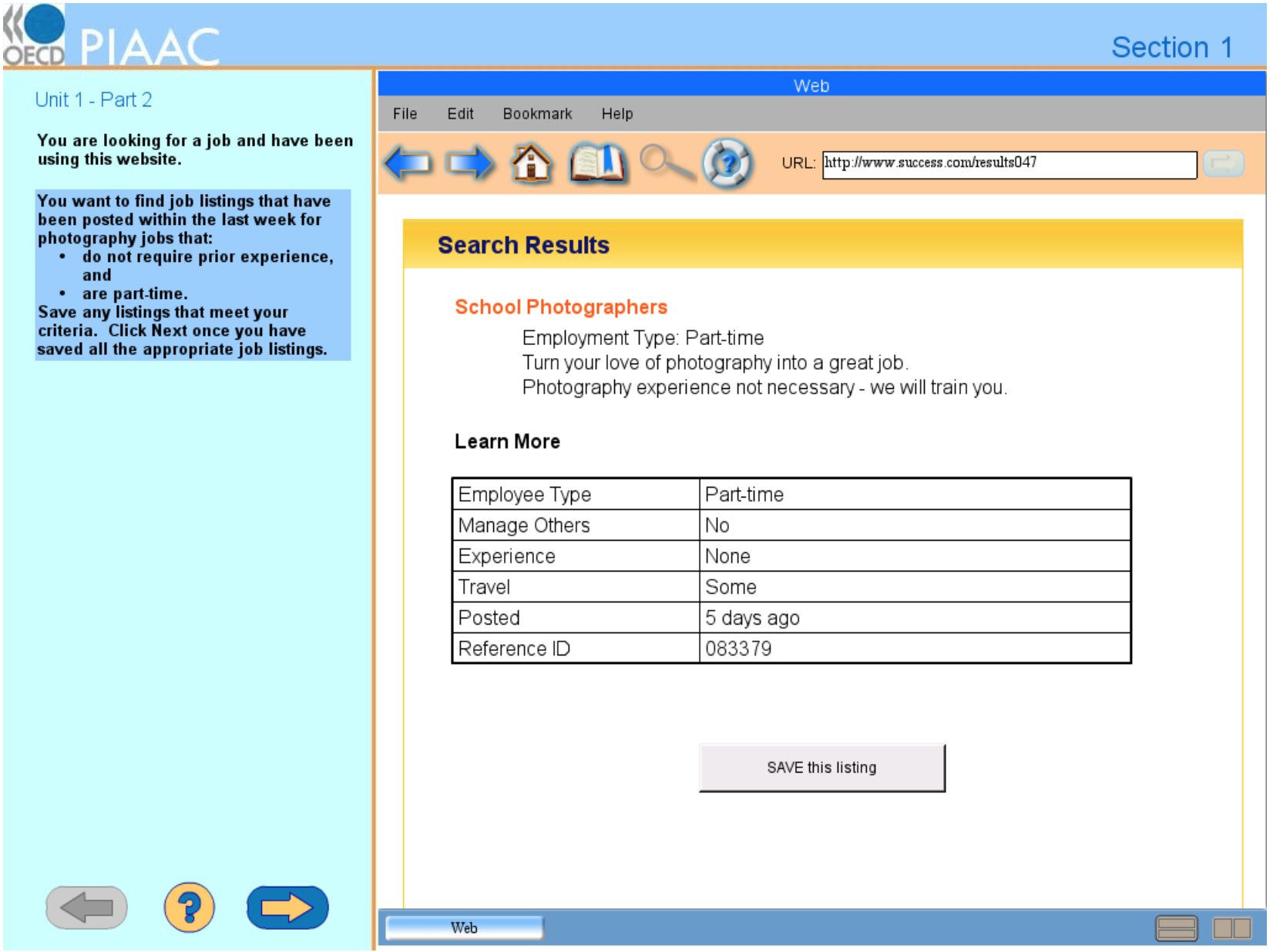This screenshot has width=1273, height=952.
Task: Click the 'Manage Others' table cell
Action: (576, 525)
